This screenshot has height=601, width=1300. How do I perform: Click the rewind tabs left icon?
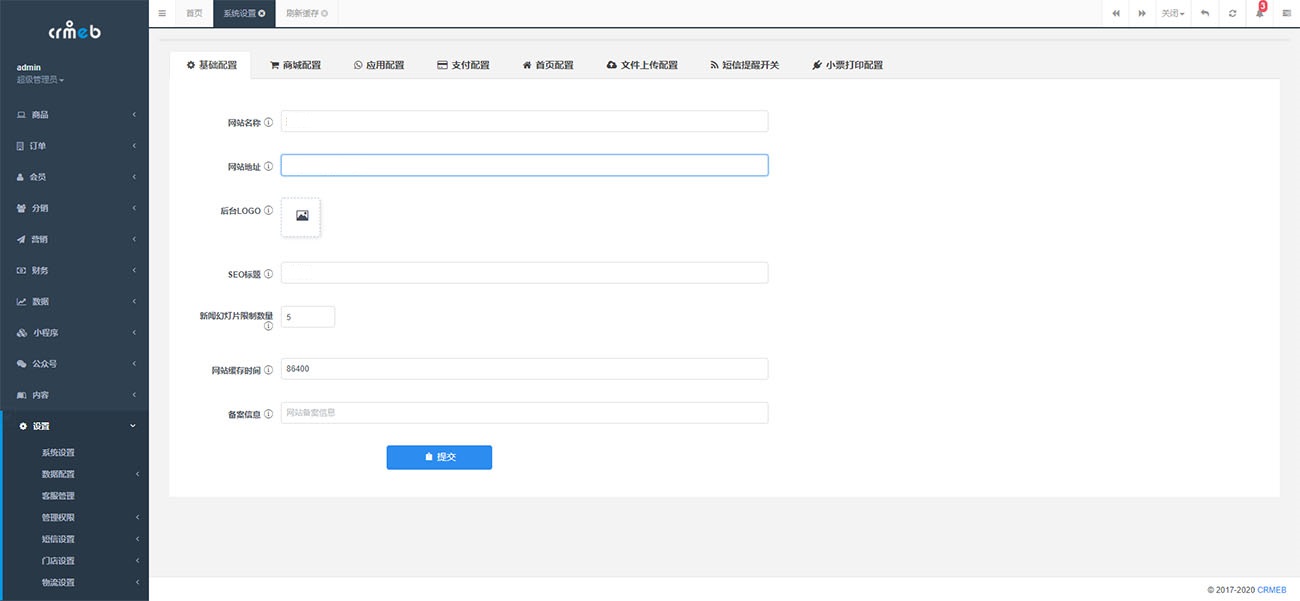(x=1116, y=13)
